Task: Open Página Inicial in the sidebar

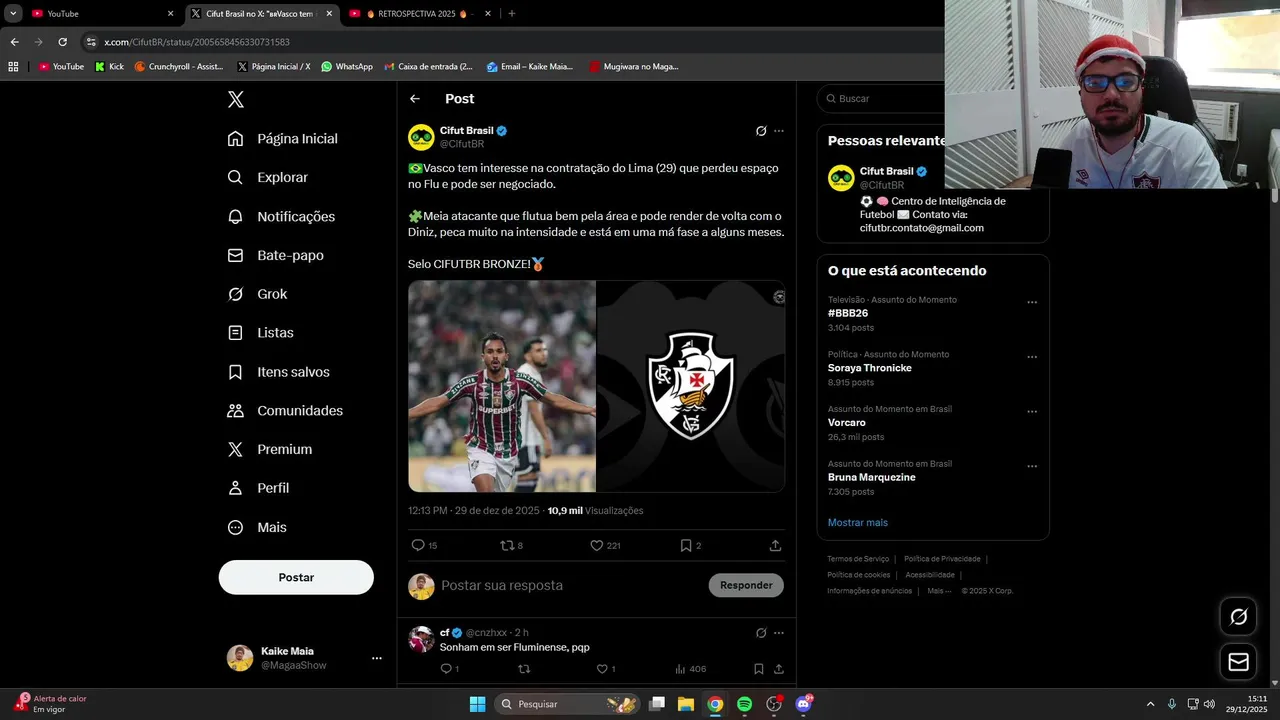Action: 283,138
